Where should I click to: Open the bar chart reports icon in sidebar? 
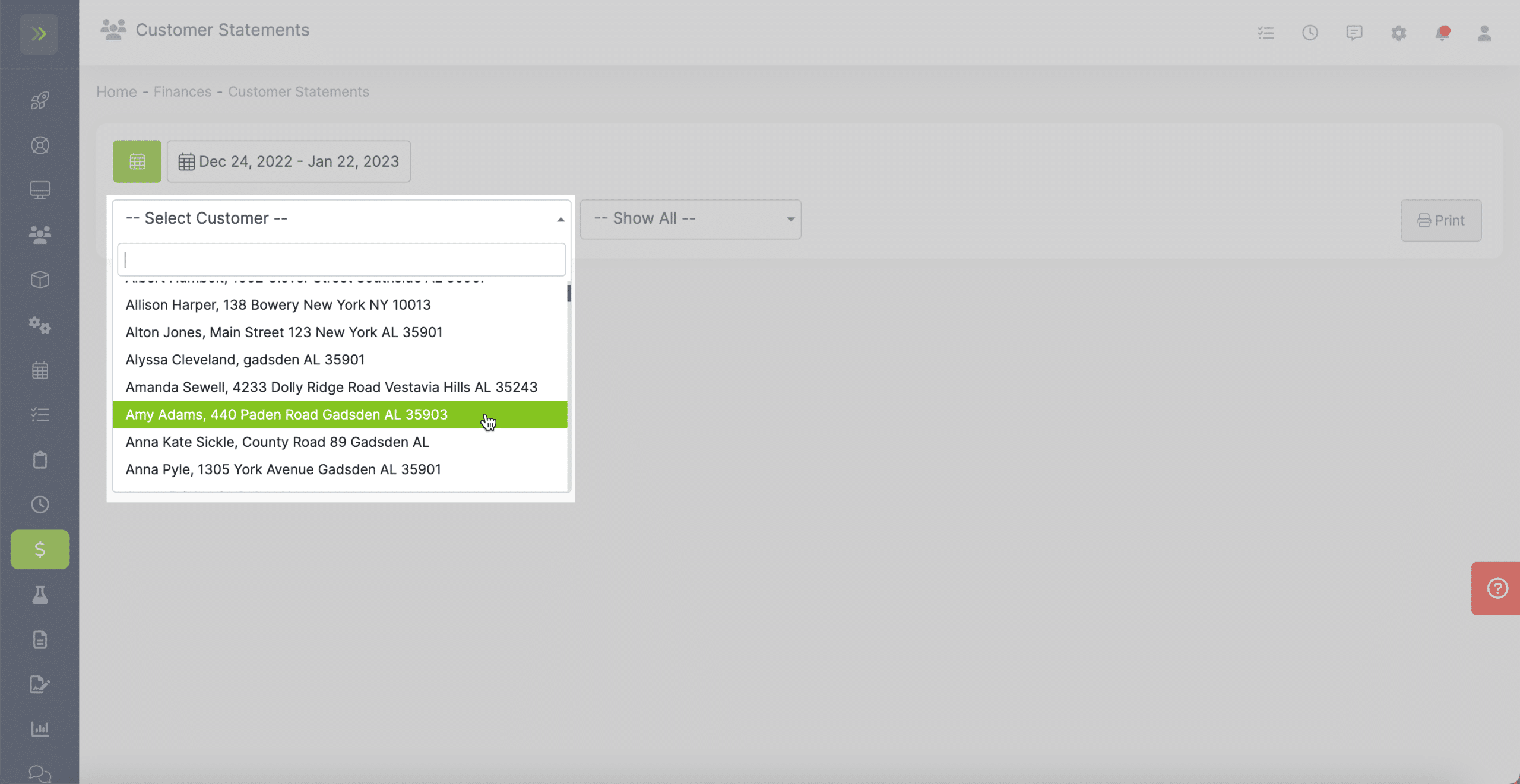click(40, 729)
